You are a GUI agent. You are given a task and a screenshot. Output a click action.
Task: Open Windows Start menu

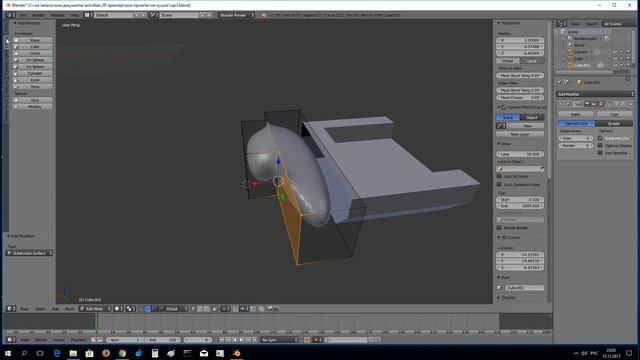tap(8, 353)
